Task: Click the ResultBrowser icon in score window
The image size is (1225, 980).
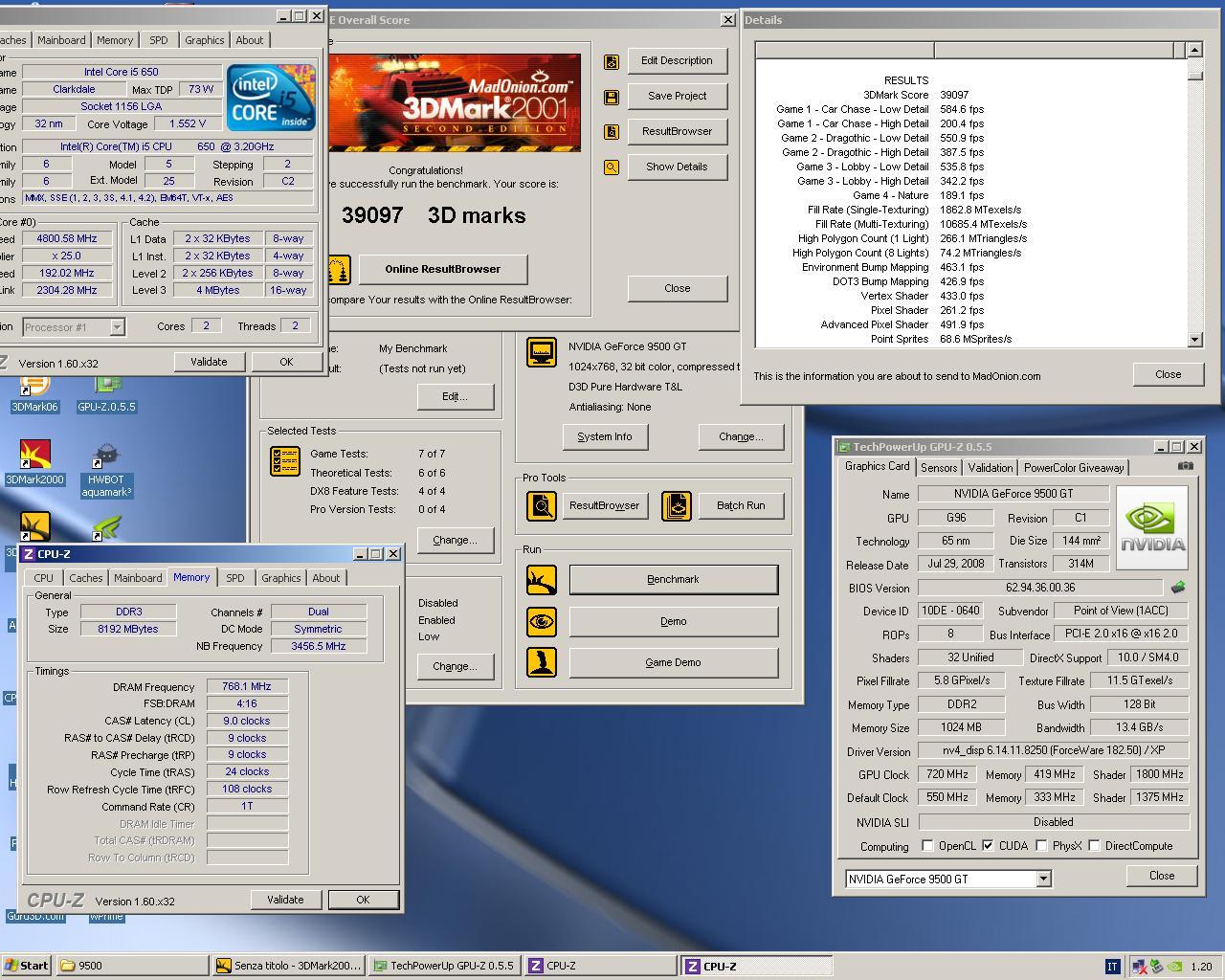Action: point(612,132)
